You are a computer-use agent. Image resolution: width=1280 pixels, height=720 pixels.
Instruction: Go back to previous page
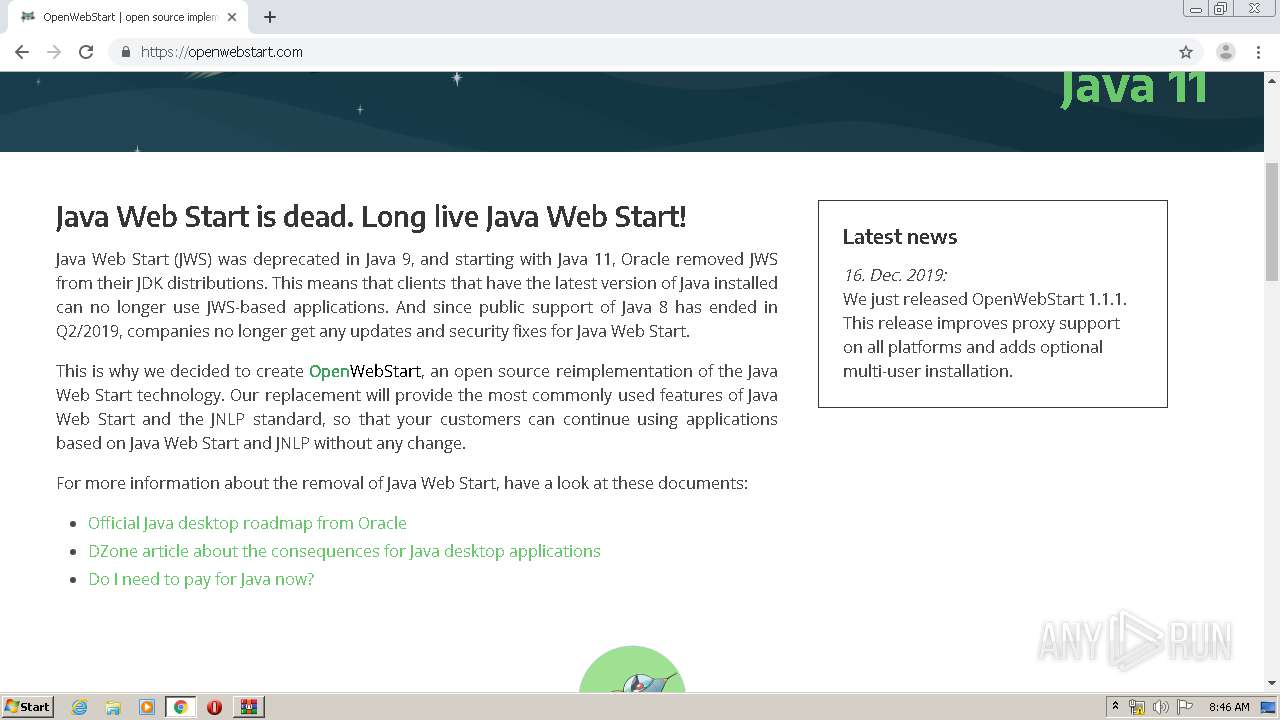pyautogui.click(x=22, y=52)
